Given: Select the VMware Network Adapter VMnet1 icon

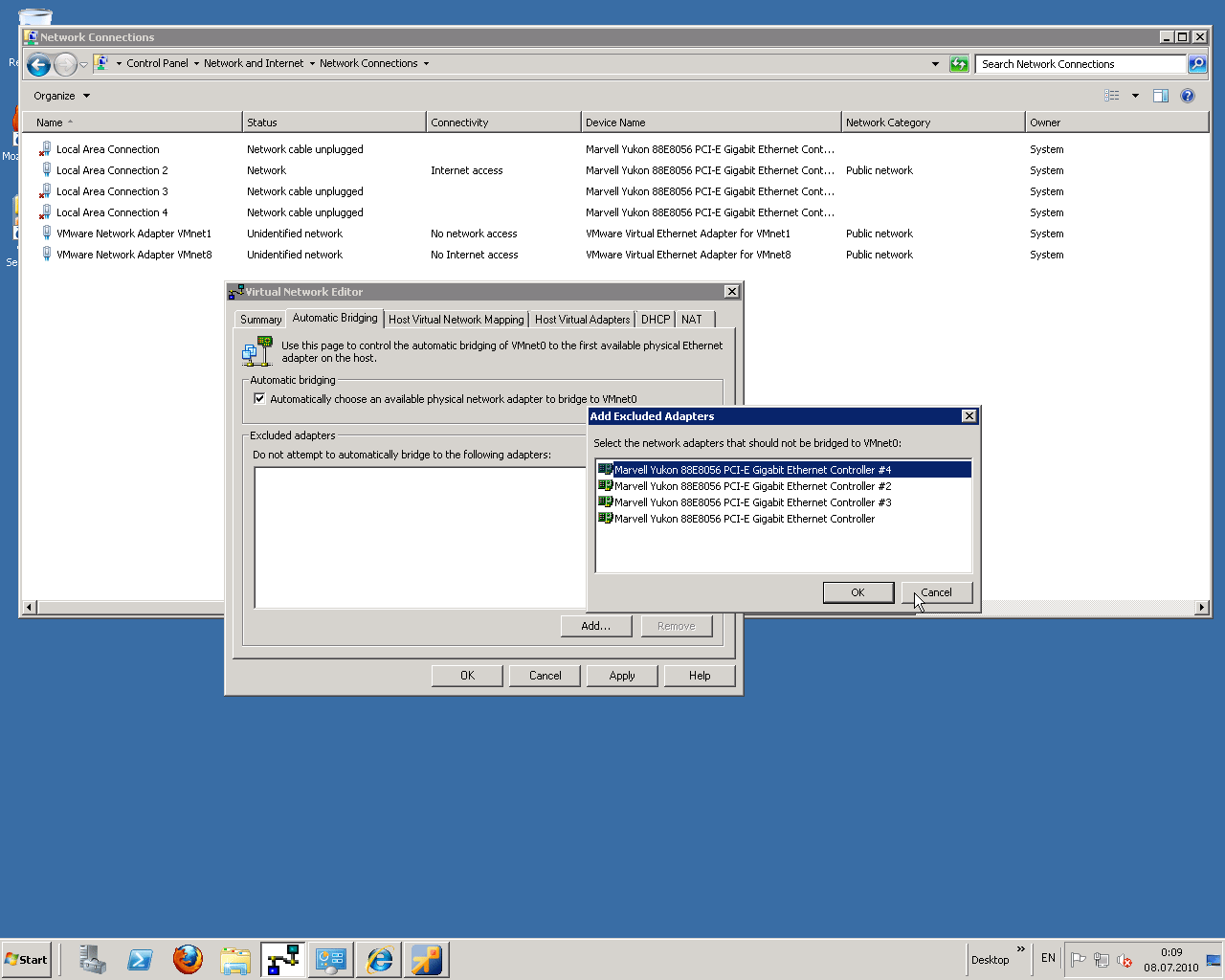Looking at the screenshot, I should click(x=45, y=234).
